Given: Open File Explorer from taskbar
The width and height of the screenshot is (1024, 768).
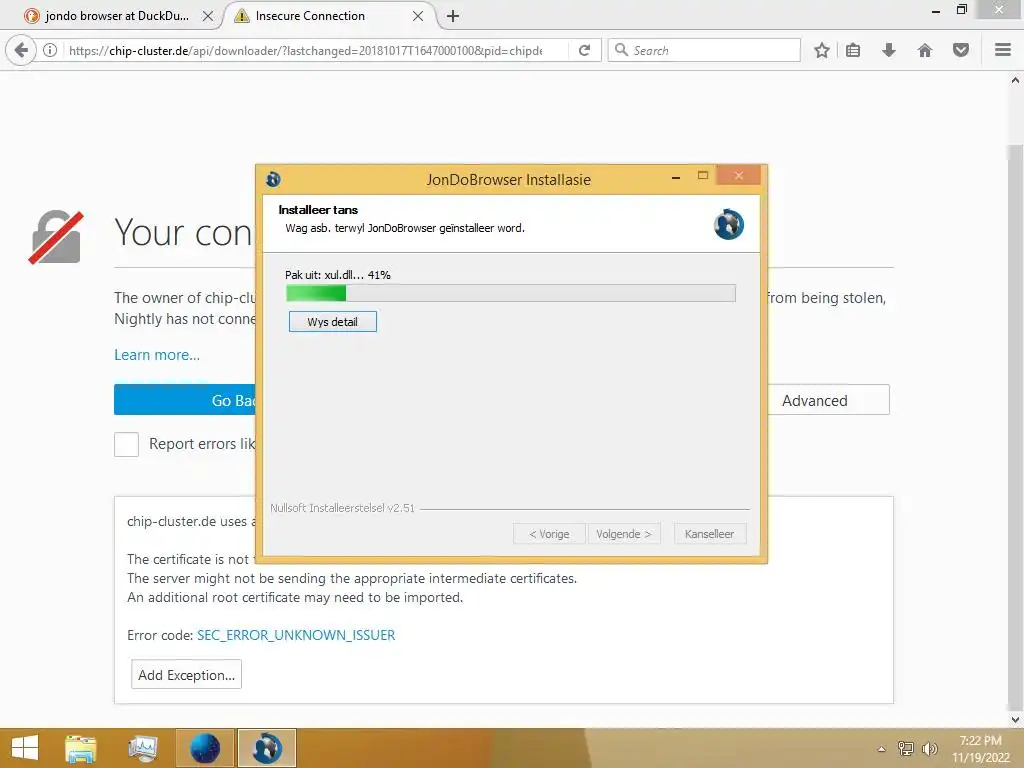Looking at the screenshot, I should [x=81, y=748].
